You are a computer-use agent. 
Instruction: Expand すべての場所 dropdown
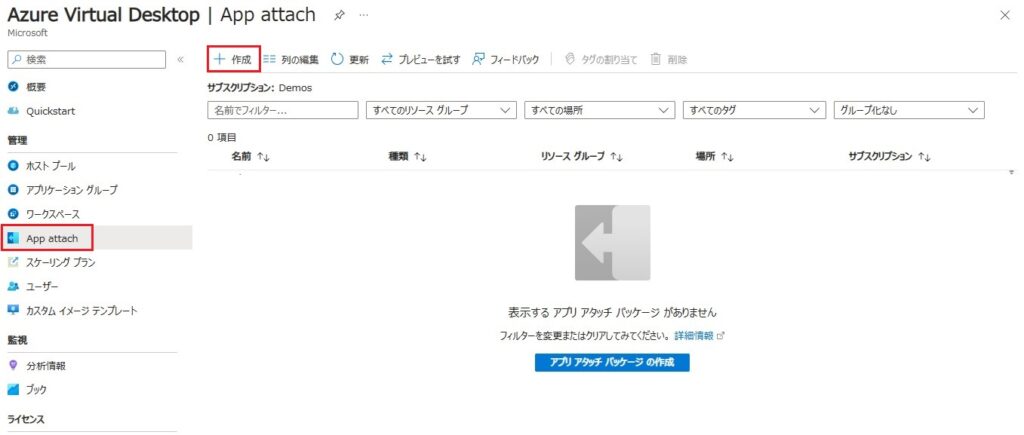click(600, 110)
